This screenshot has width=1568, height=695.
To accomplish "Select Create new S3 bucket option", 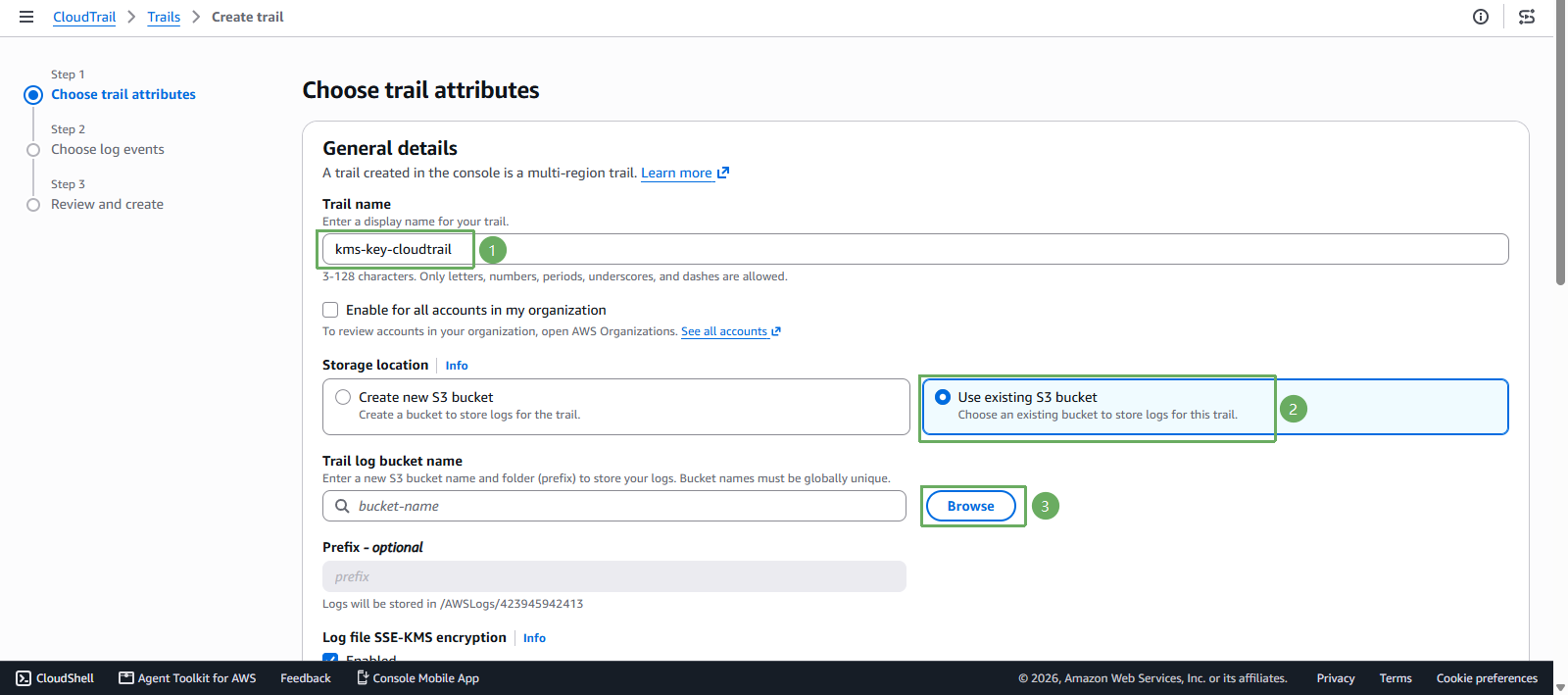I will pyautogui.click(x=343, y=397).
